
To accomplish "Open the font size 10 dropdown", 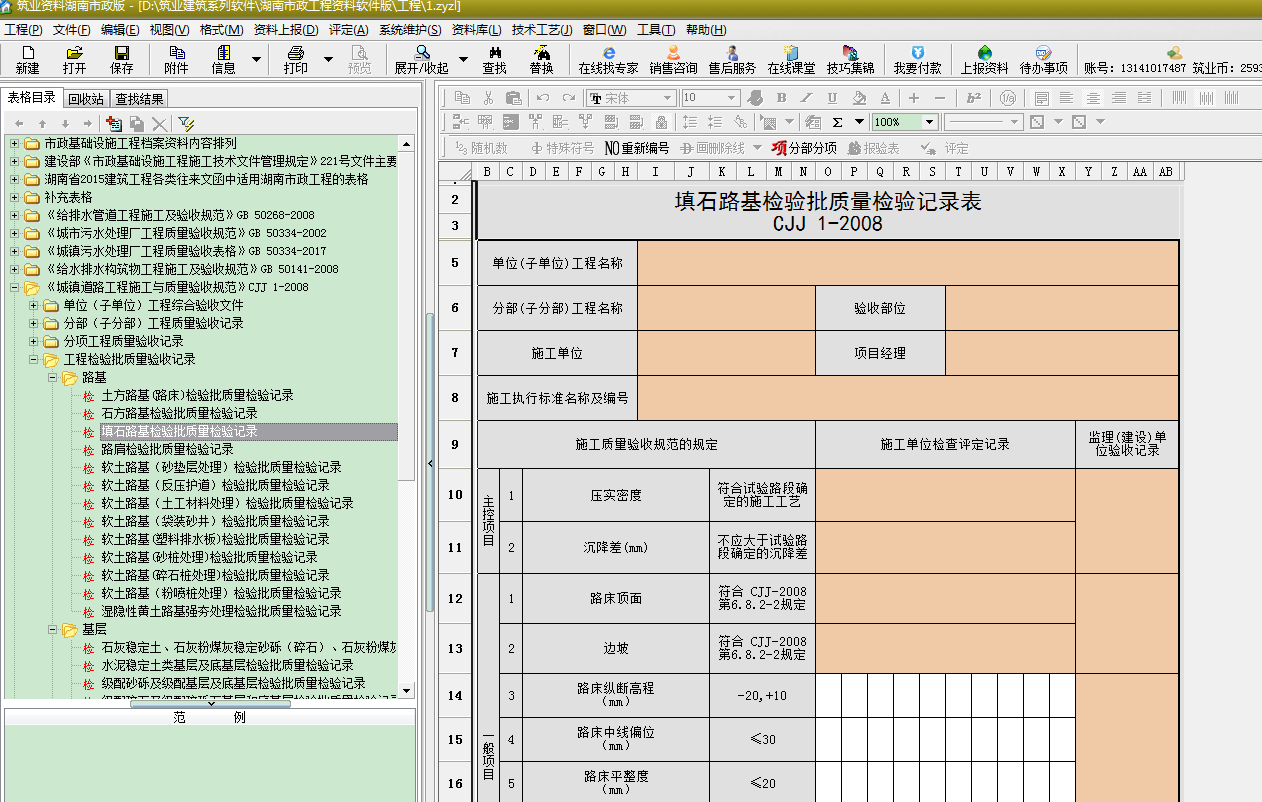I will (731, 98).
